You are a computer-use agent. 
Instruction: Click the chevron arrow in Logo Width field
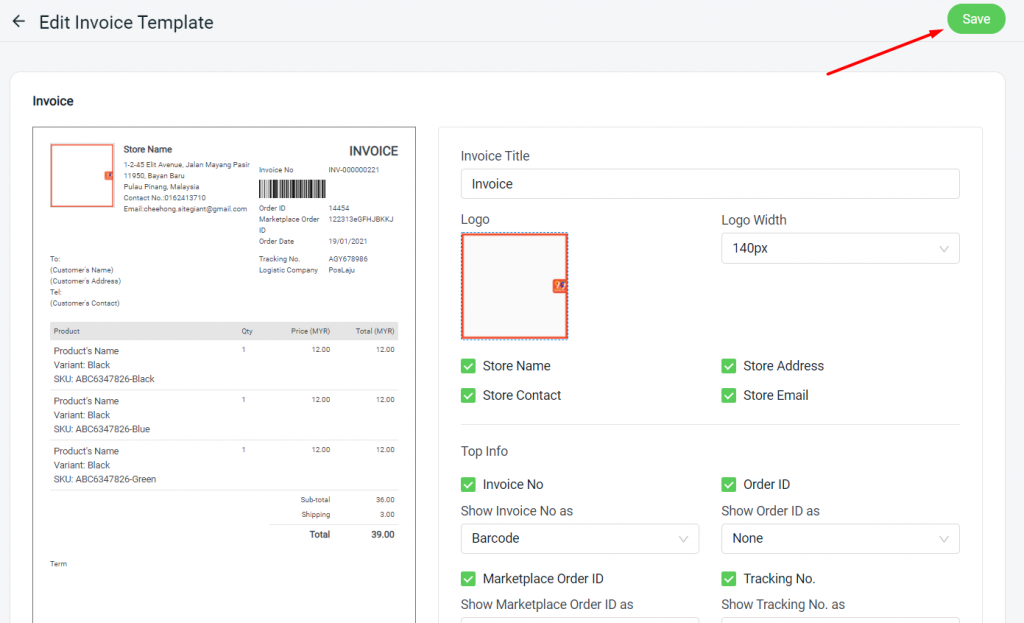944,249
